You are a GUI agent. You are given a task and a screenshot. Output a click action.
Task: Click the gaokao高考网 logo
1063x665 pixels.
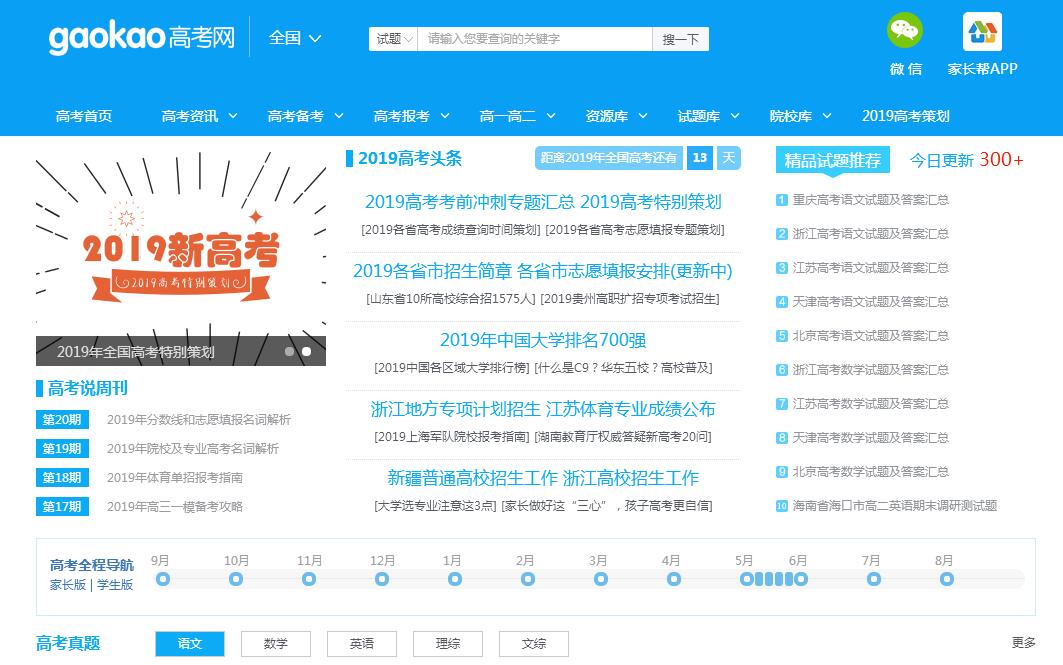click(142, 38)
